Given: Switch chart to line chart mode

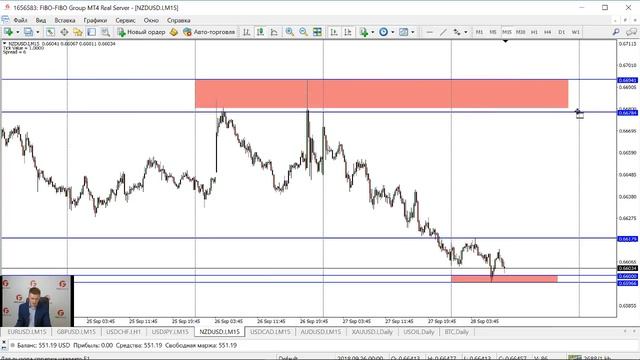Looking at the screenshot, I should (x=274, y=32).
